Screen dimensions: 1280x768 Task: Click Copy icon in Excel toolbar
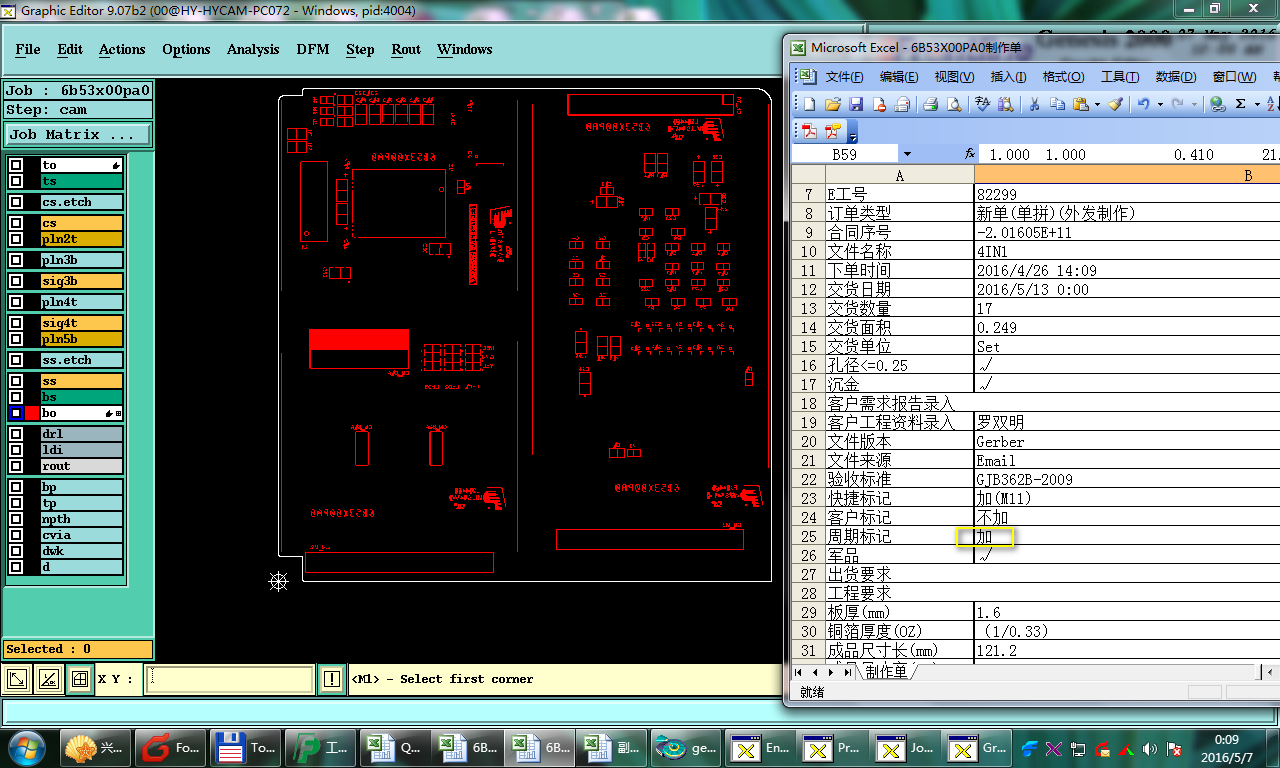point(1057,104)
